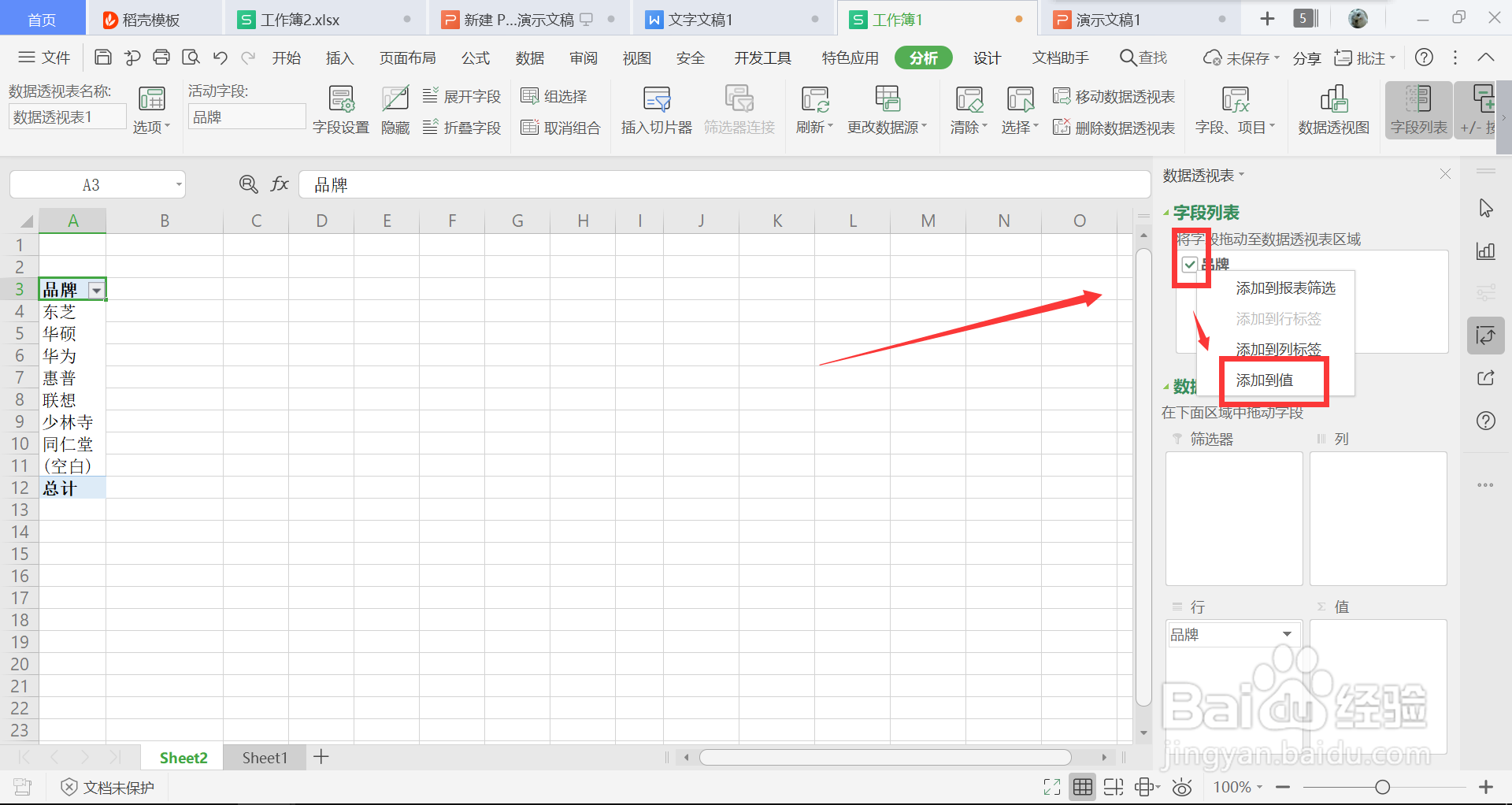
Task: Expand the 品牌 dropdown in the 行 area
Action: pos(1288,634)
